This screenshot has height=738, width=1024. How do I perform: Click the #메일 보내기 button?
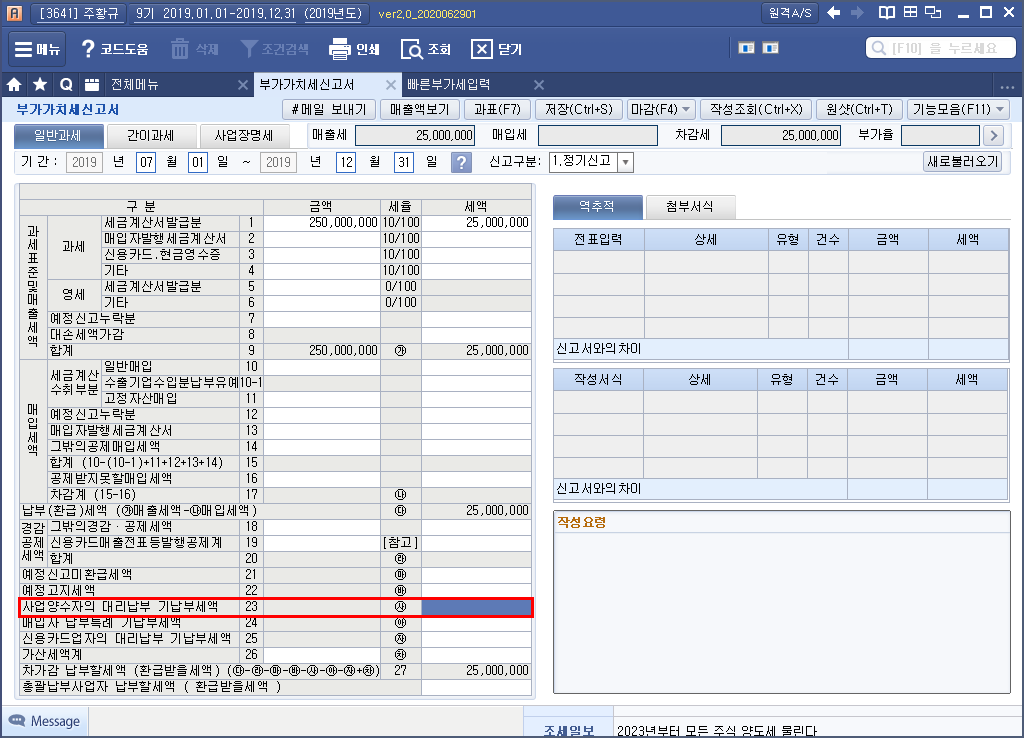click(x=329, y=110)
